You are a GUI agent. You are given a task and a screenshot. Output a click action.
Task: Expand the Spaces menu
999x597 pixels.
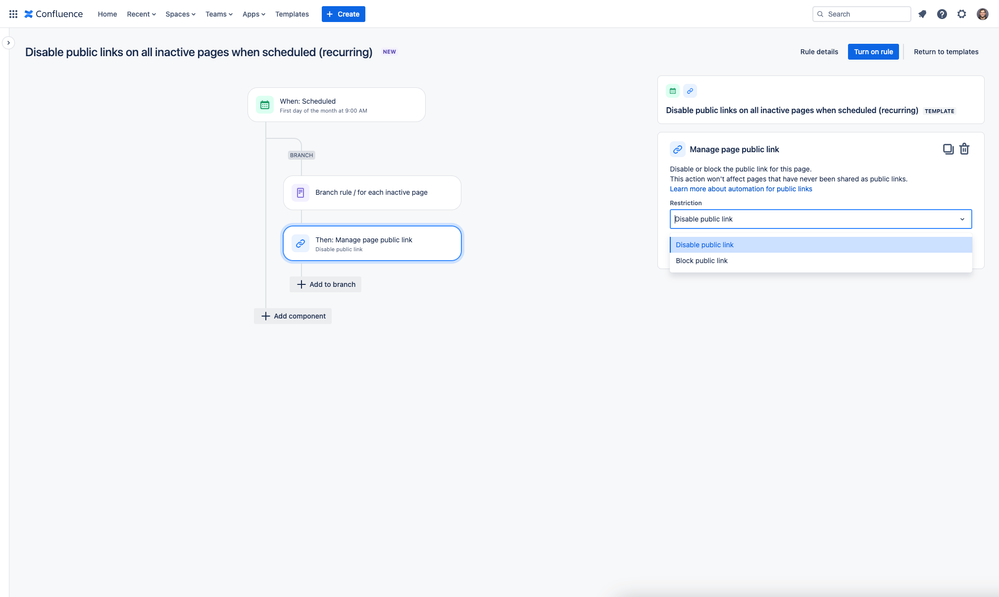[180, 14]
